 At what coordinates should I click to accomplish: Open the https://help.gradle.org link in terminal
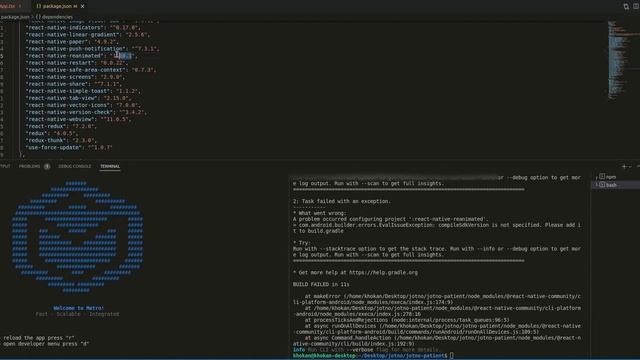click(x=383, y=272)
